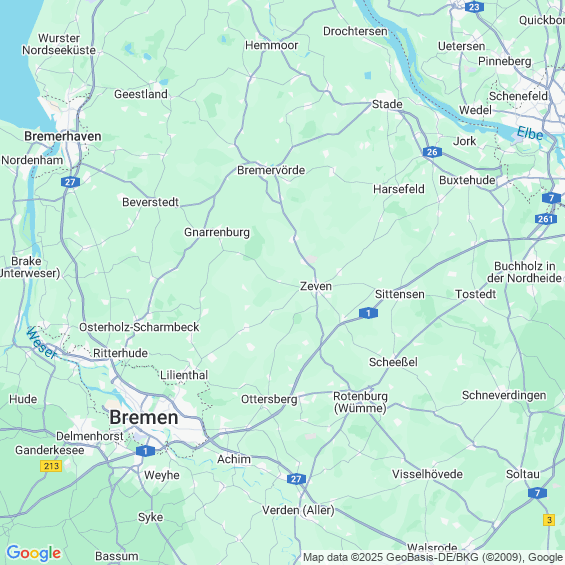Click the yellow 213 road shield
Viewport: 565px width, 565px height.
click(51, 466)
